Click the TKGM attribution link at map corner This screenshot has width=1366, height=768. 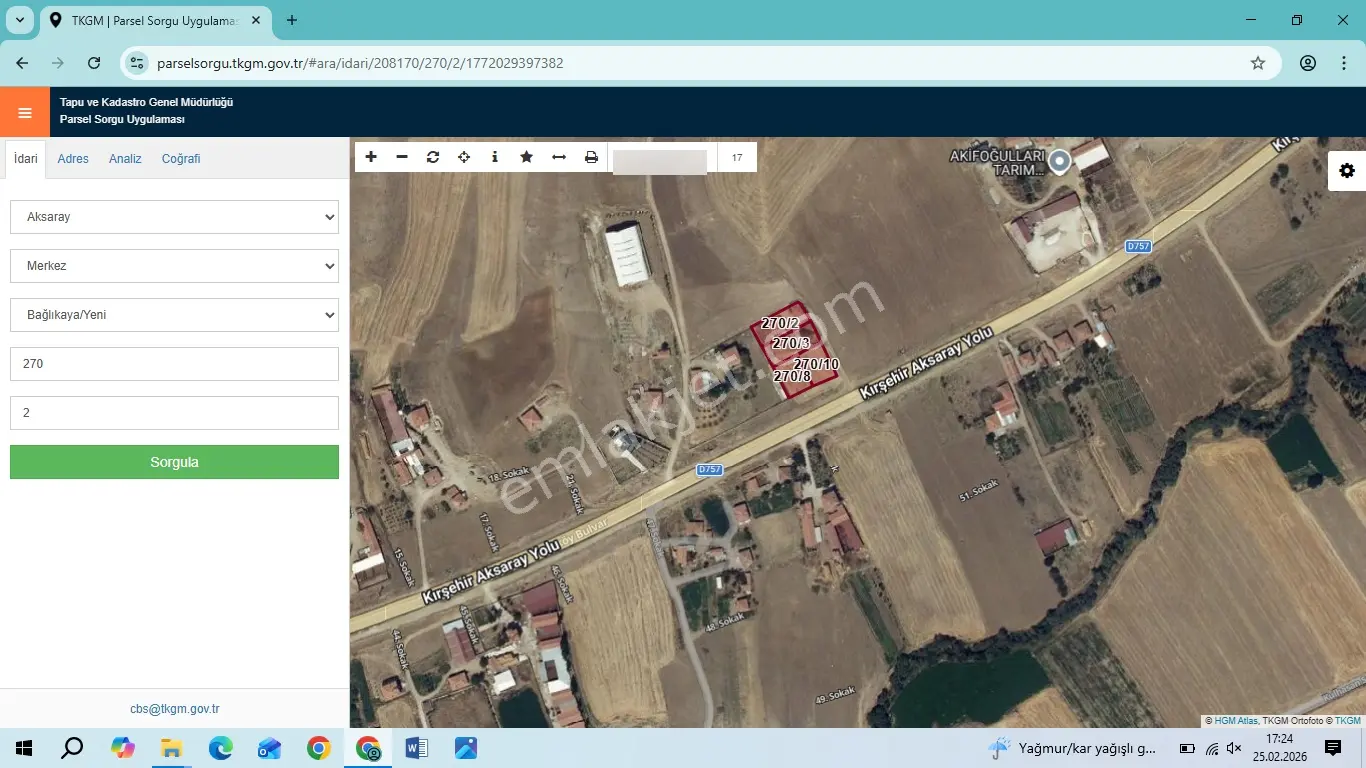1348,721
